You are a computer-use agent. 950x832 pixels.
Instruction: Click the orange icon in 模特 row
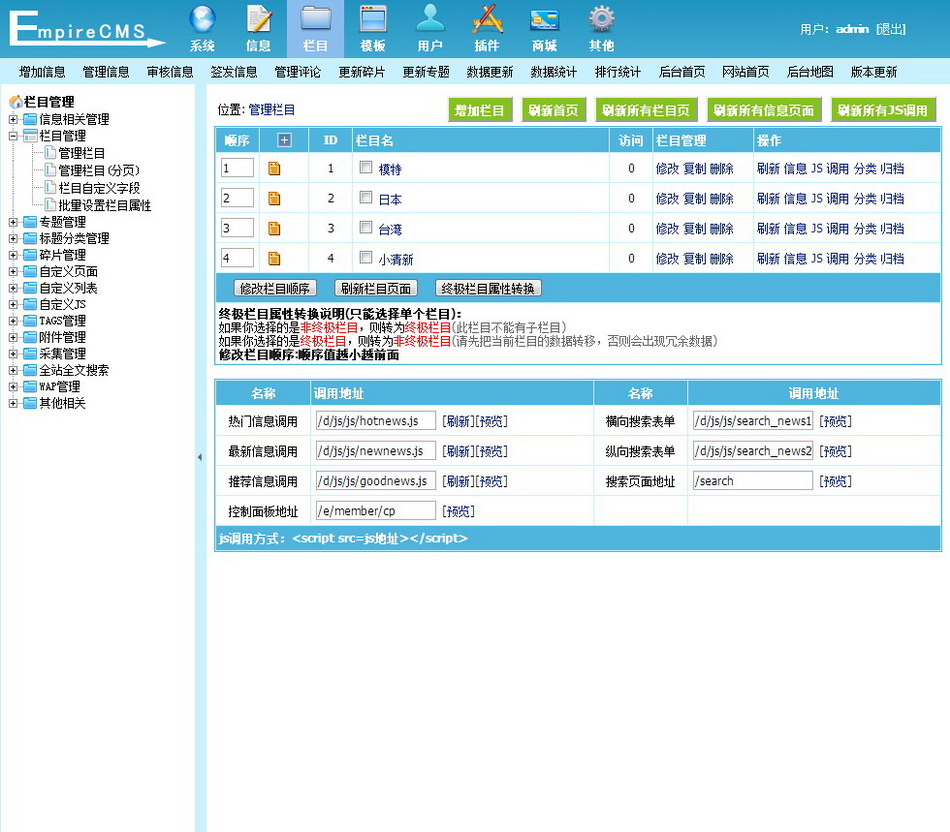click(274, 168)
